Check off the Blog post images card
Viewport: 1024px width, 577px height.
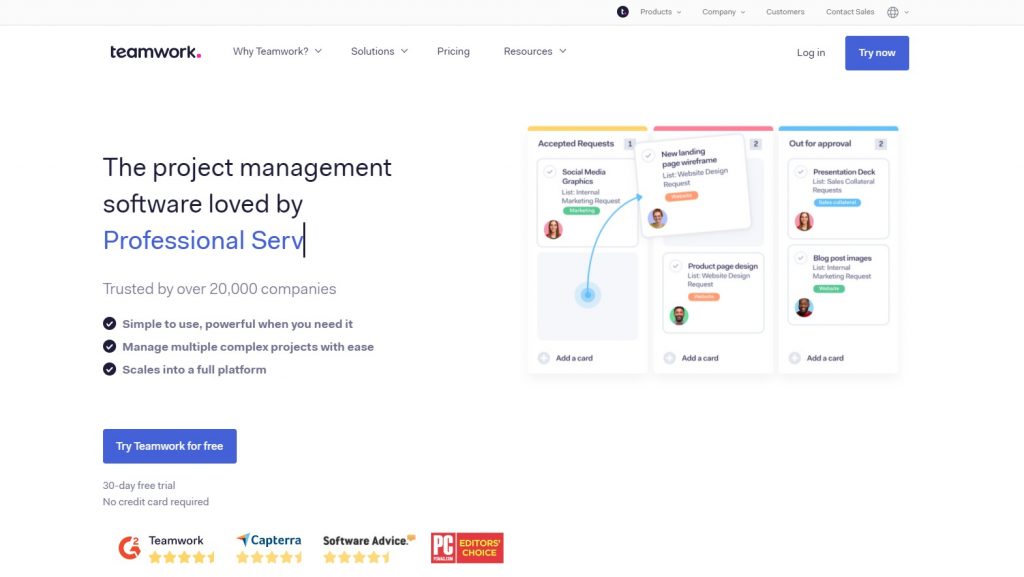pos(801,258)
